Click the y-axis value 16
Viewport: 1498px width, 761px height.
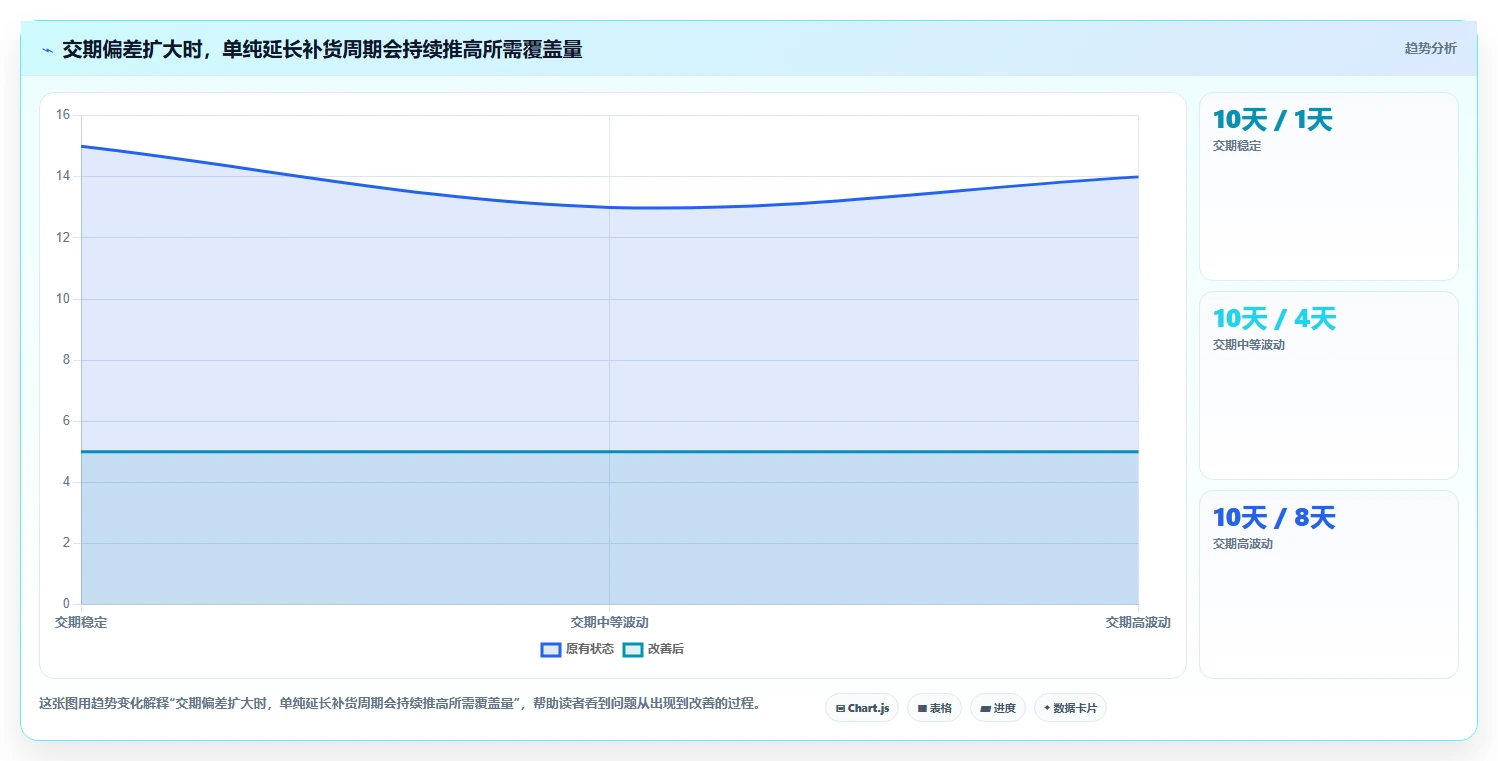63,115
